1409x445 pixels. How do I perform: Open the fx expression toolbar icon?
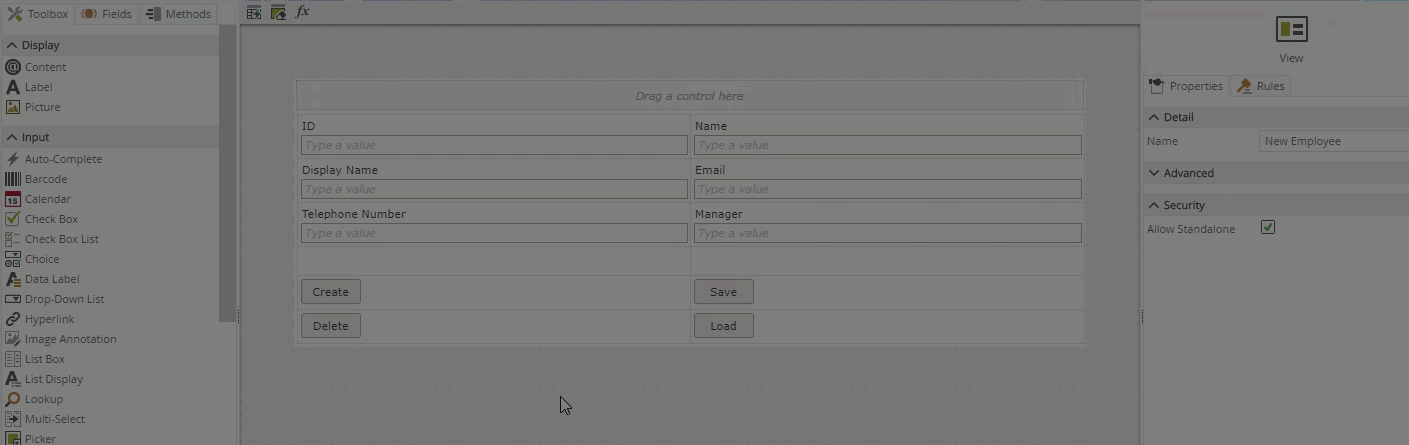(x=303, y=12)
